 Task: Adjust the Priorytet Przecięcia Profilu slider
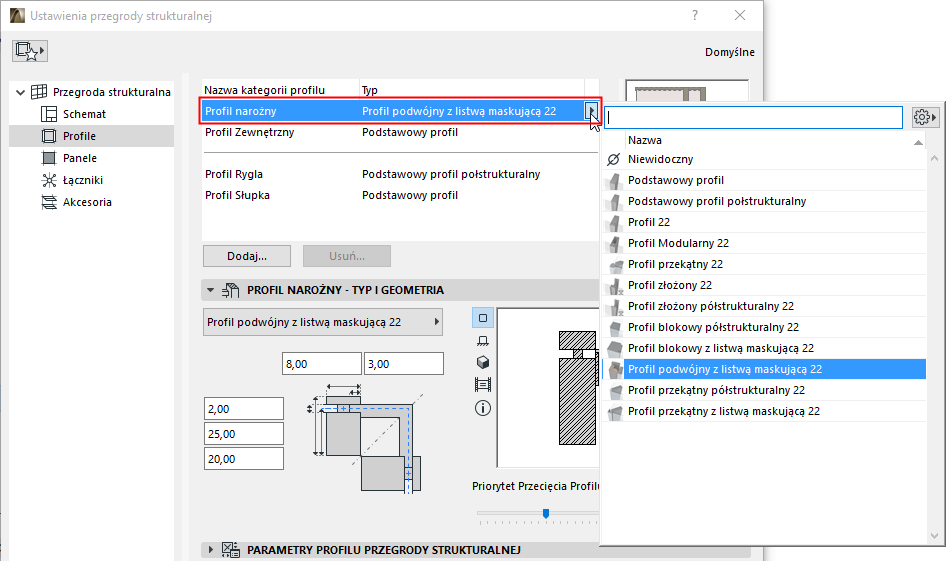545,514
